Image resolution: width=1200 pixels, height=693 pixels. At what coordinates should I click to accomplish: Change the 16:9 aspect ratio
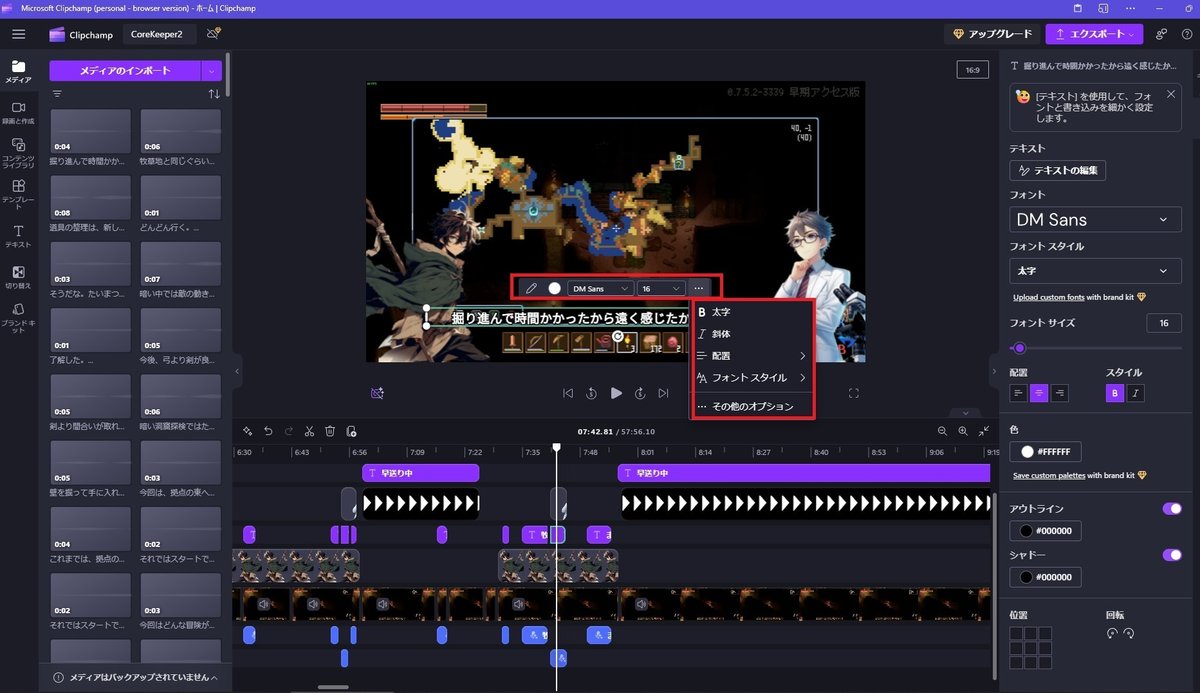click(x=971, y=70)
